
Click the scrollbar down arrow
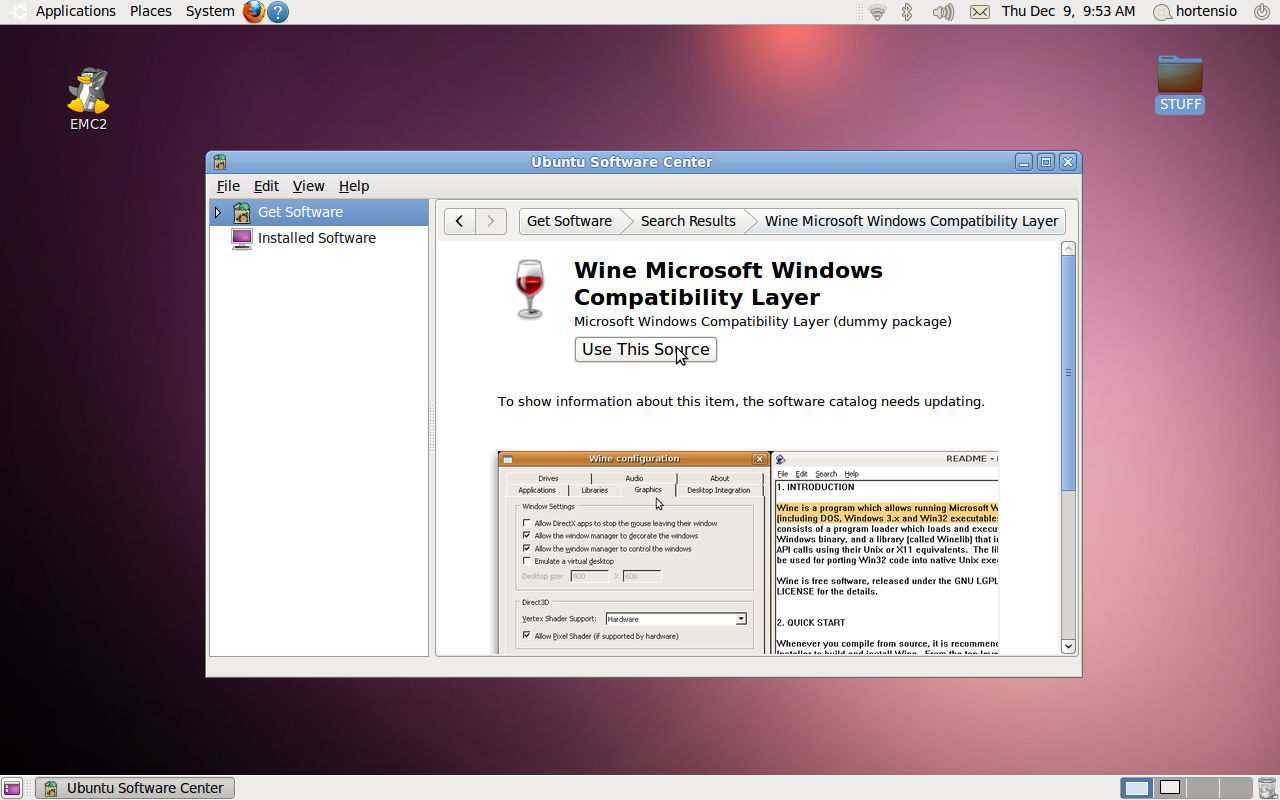[x=1068, y=646]
